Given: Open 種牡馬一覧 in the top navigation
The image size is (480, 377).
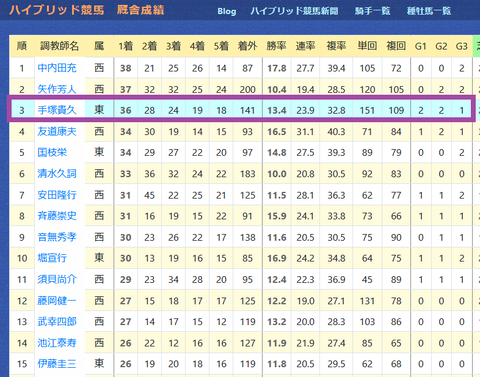Looking at the screenshot, I should [x=429, y=11].
